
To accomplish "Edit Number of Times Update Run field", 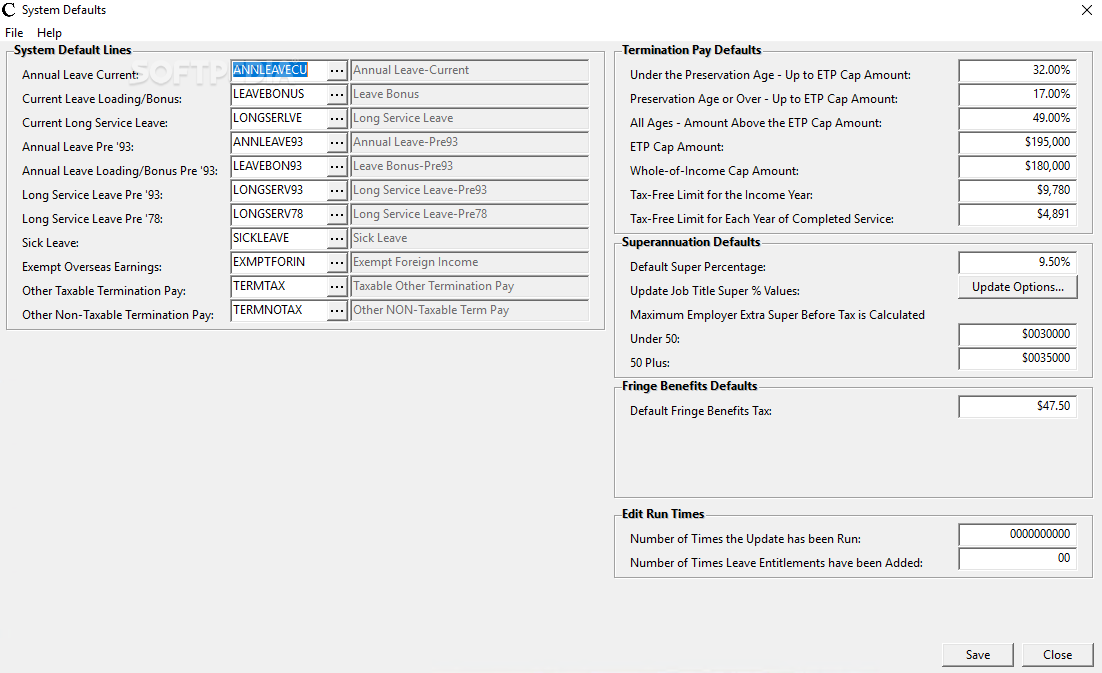I will point(1018,535).
